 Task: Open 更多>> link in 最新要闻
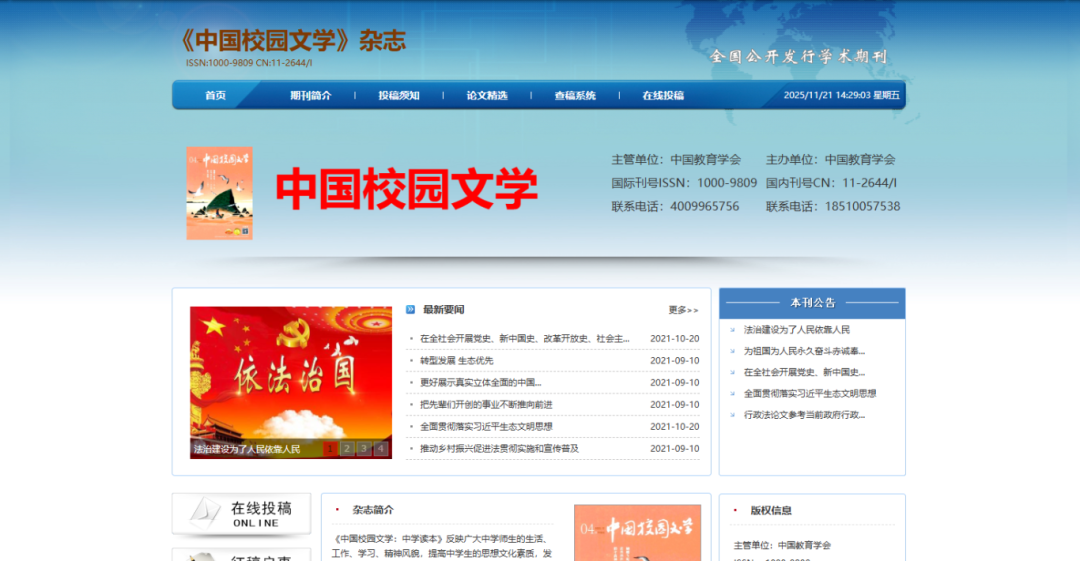[x=683, y=310]
